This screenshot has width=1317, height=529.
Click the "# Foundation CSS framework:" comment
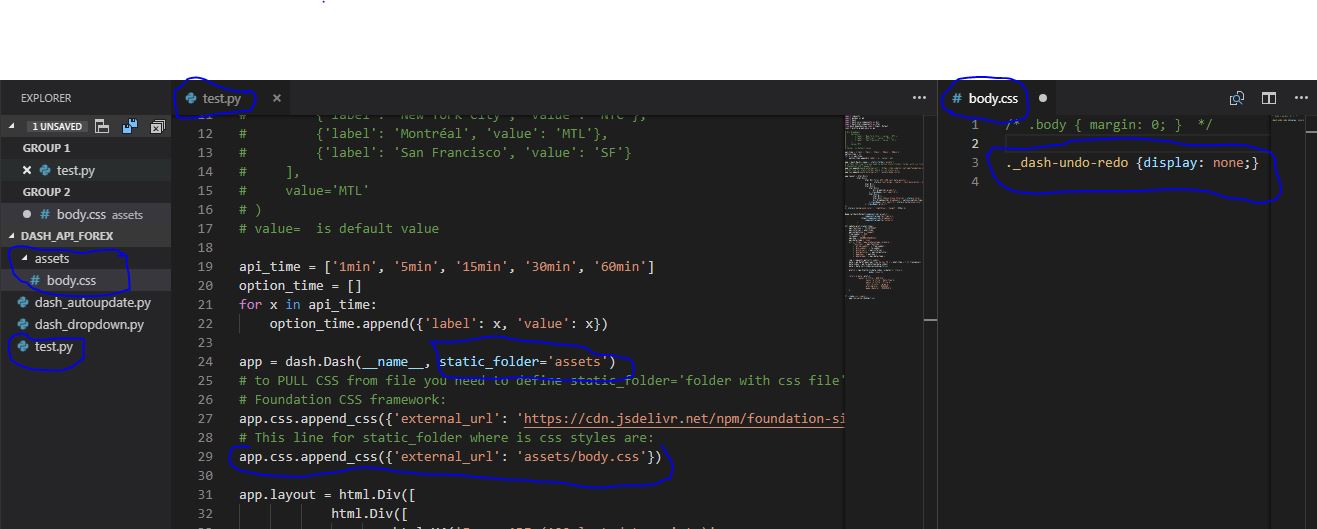tap(343, 400)
